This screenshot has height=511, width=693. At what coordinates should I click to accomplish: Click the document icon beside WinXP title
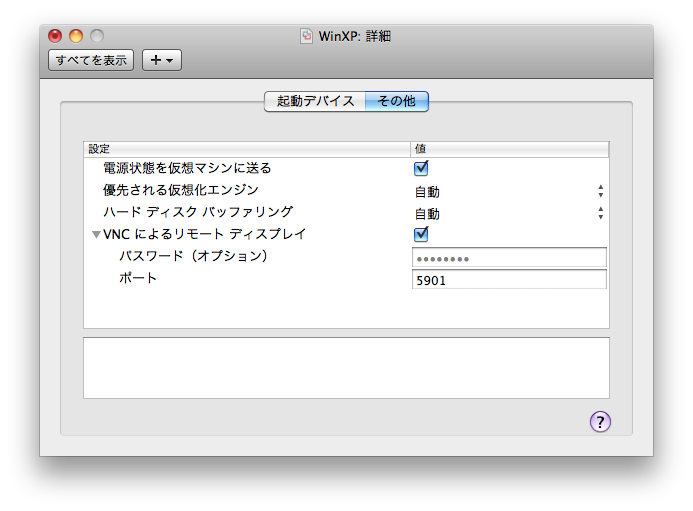(x=306, y=36)
